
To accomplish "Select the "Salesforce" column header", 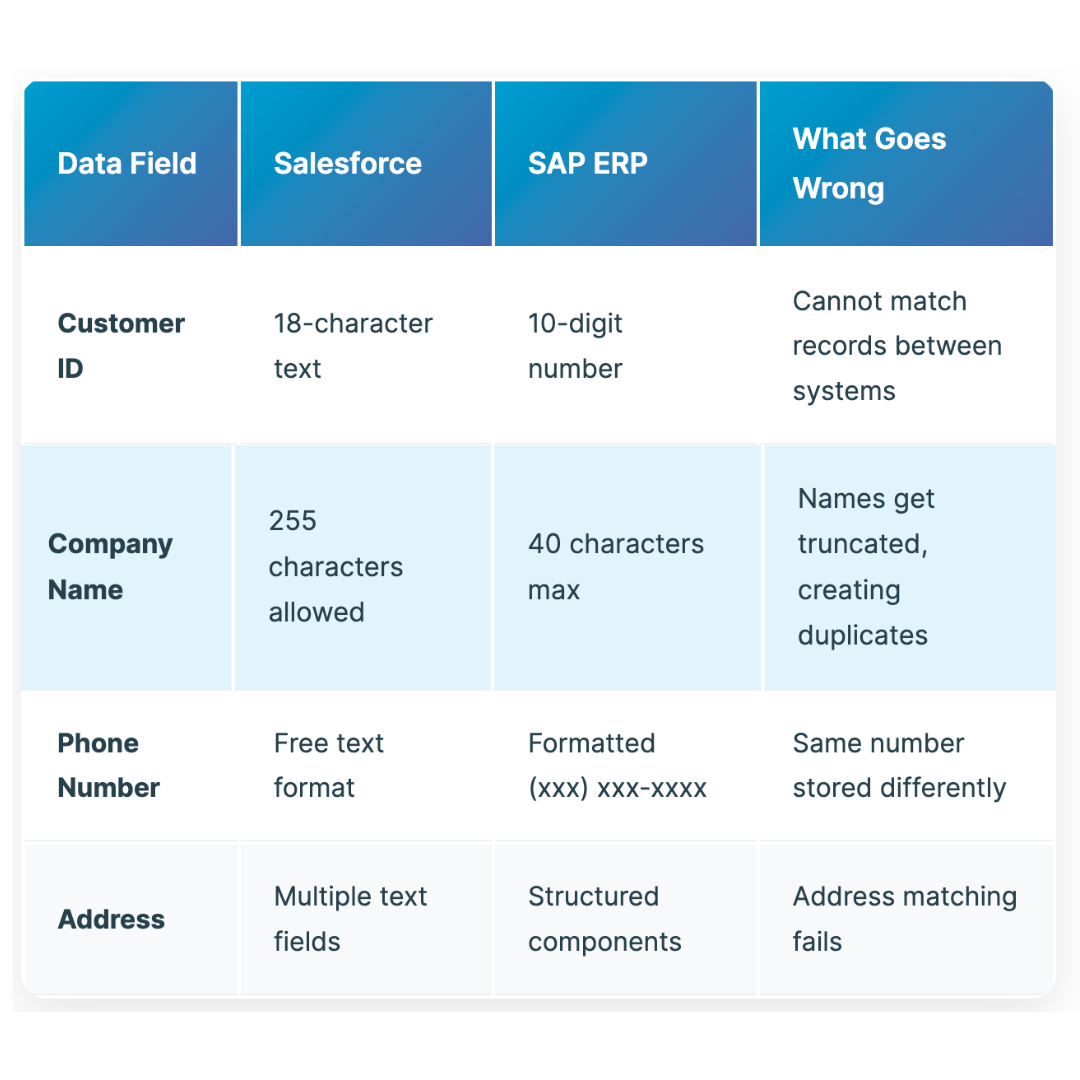I will (347, 164).
